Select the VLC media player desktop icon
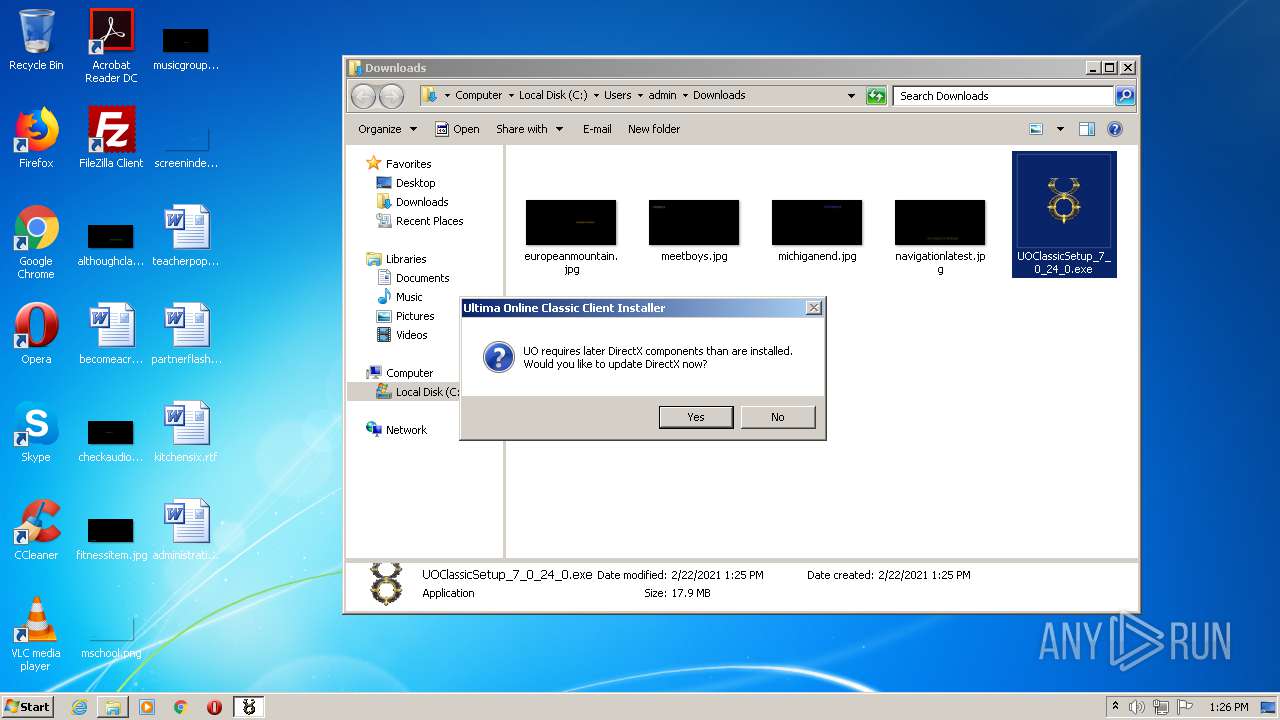 pyautogui.click(x=36, y=634)
